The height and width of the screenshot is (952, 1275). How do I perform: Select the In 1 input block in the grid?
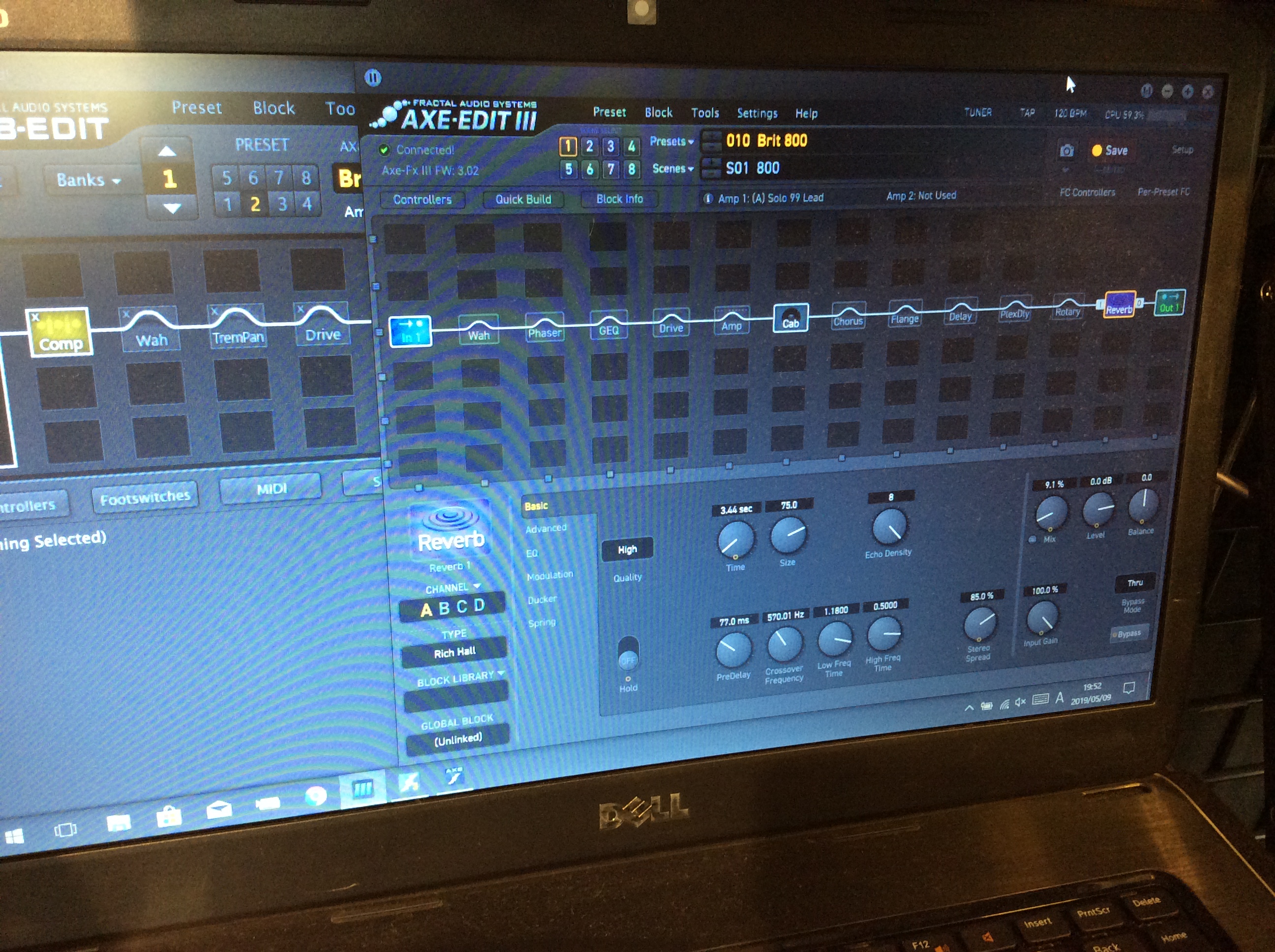click(410, 331)
